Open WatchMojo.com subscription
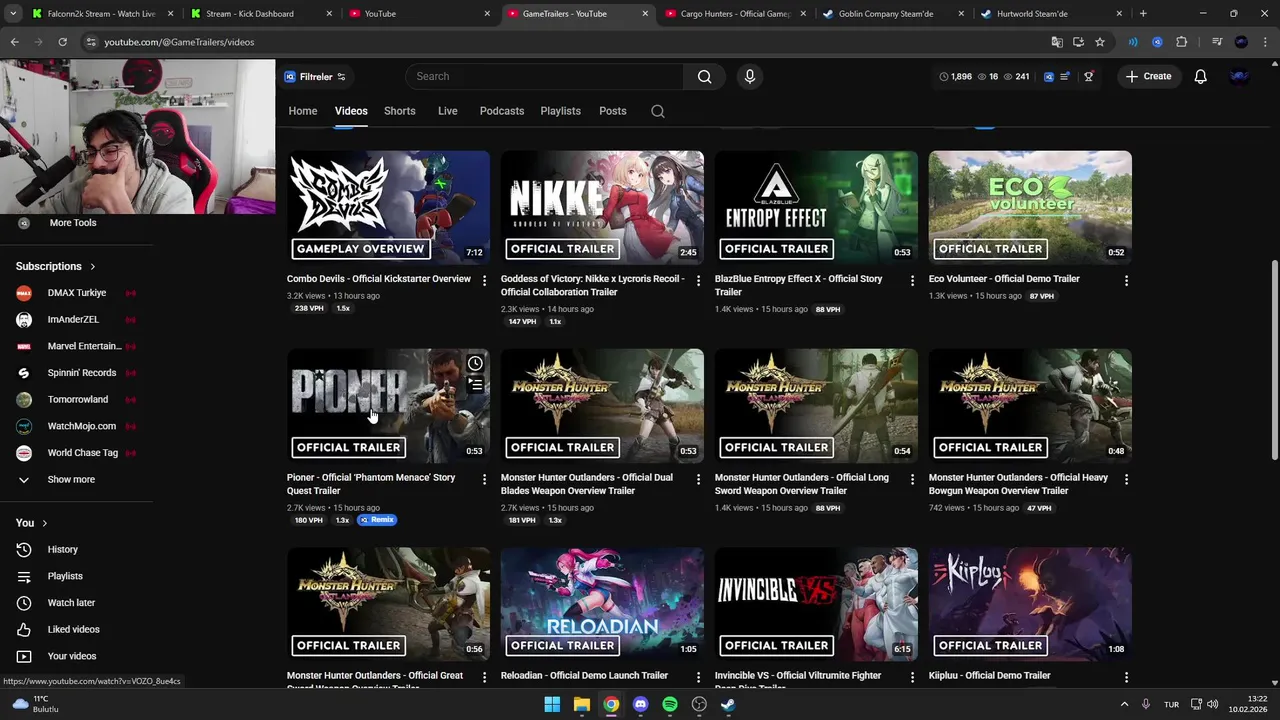 point(82,426)
